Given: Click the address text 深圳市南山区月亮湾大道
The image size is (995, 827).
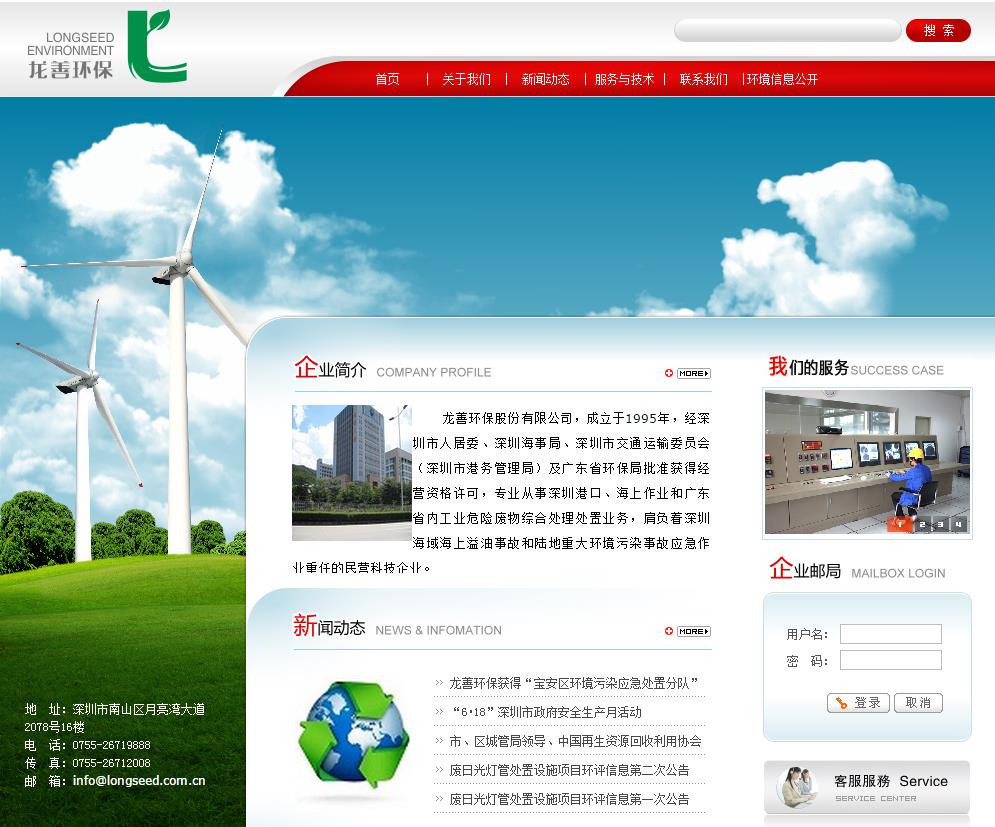Looking at the screenshot, I should (138, 709).
